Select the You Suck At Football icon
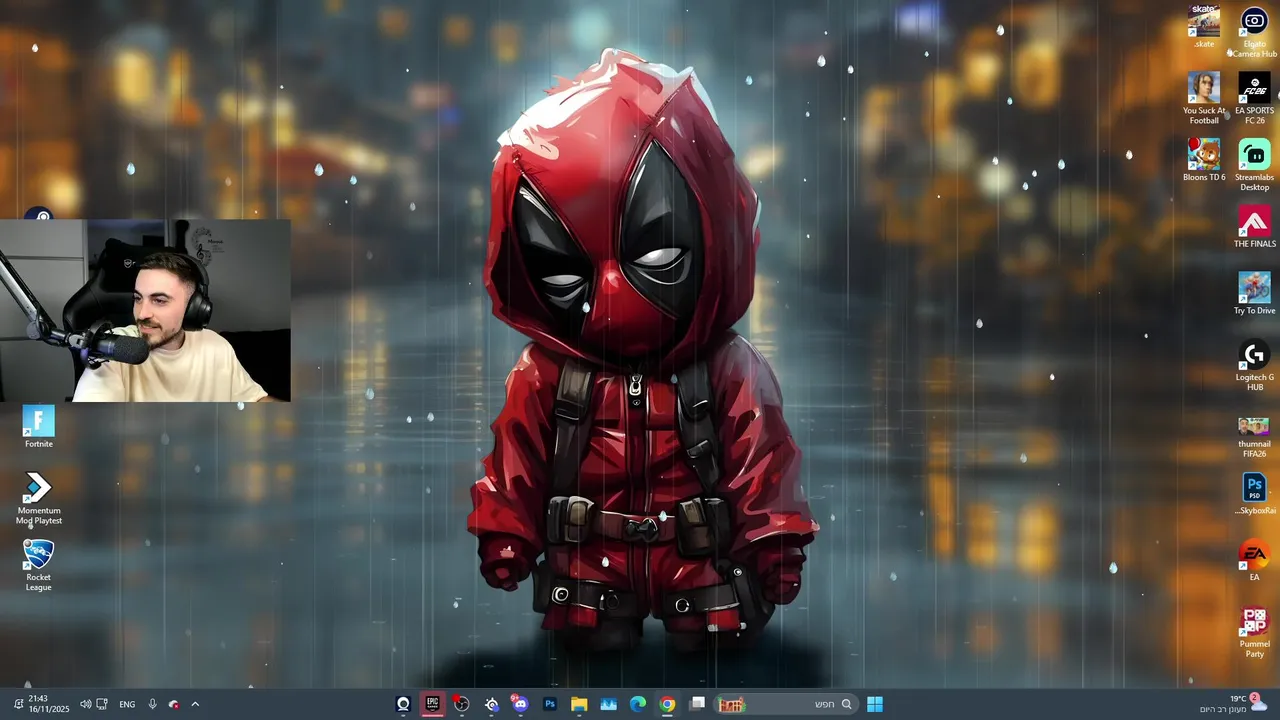The height and width of the screenshot is (720, 1280). click(1204, 99)
